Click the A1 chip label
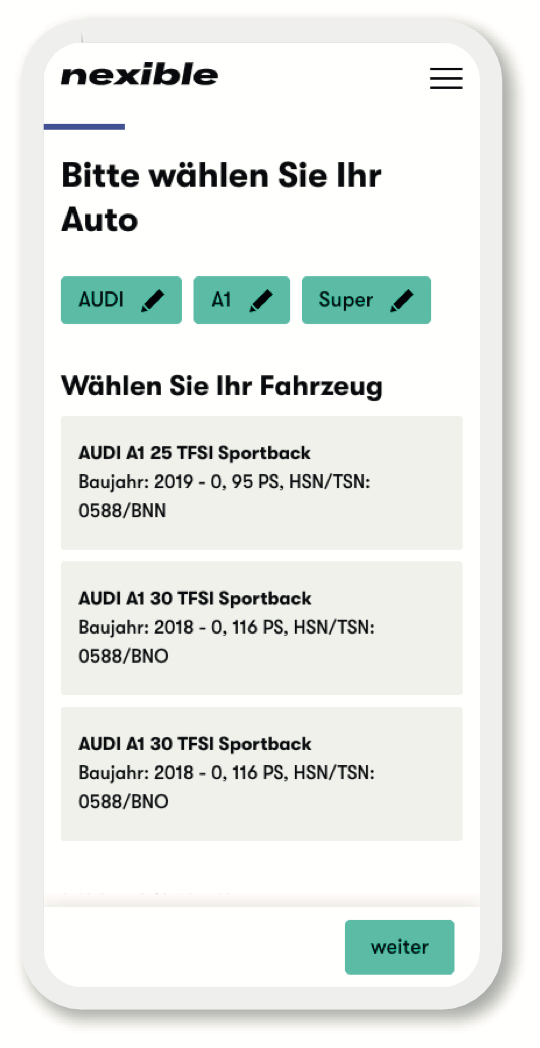Image resolution: width=540 pixels, height=1048 pixels. coord(221,299)
